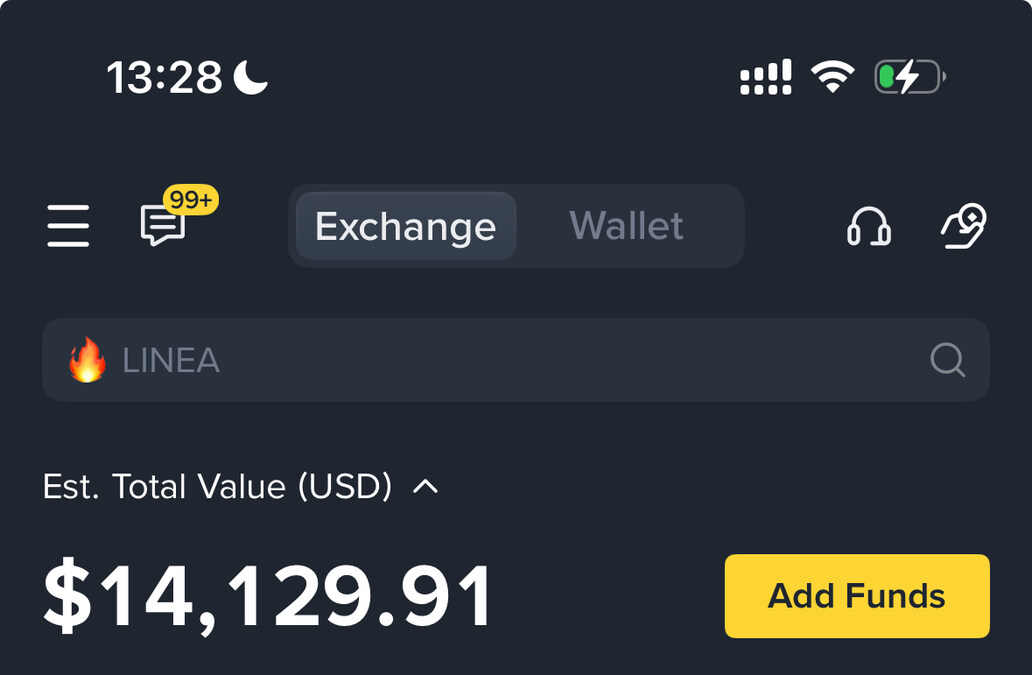This screenshot has height=675, width=1032.
Task: Open the hamburger menu
Action: (68, 226)
